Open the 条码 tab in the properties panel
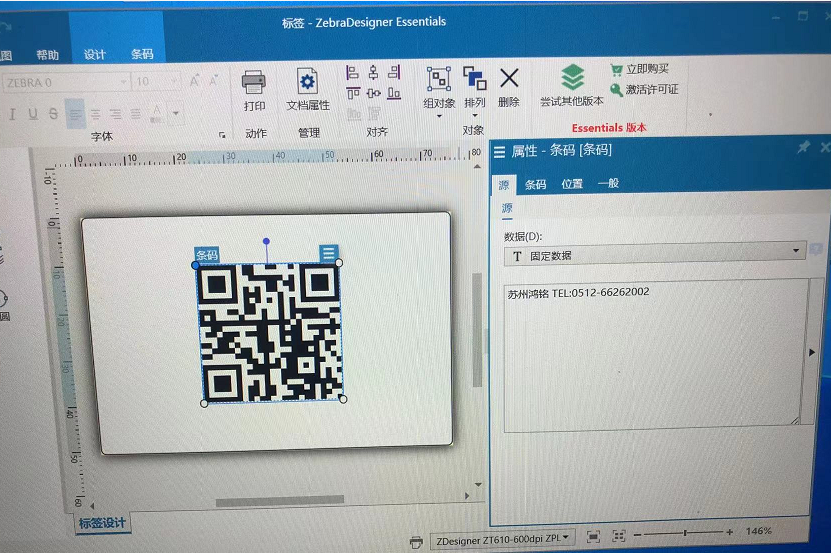The image size is (831, 553). [535, 184]
